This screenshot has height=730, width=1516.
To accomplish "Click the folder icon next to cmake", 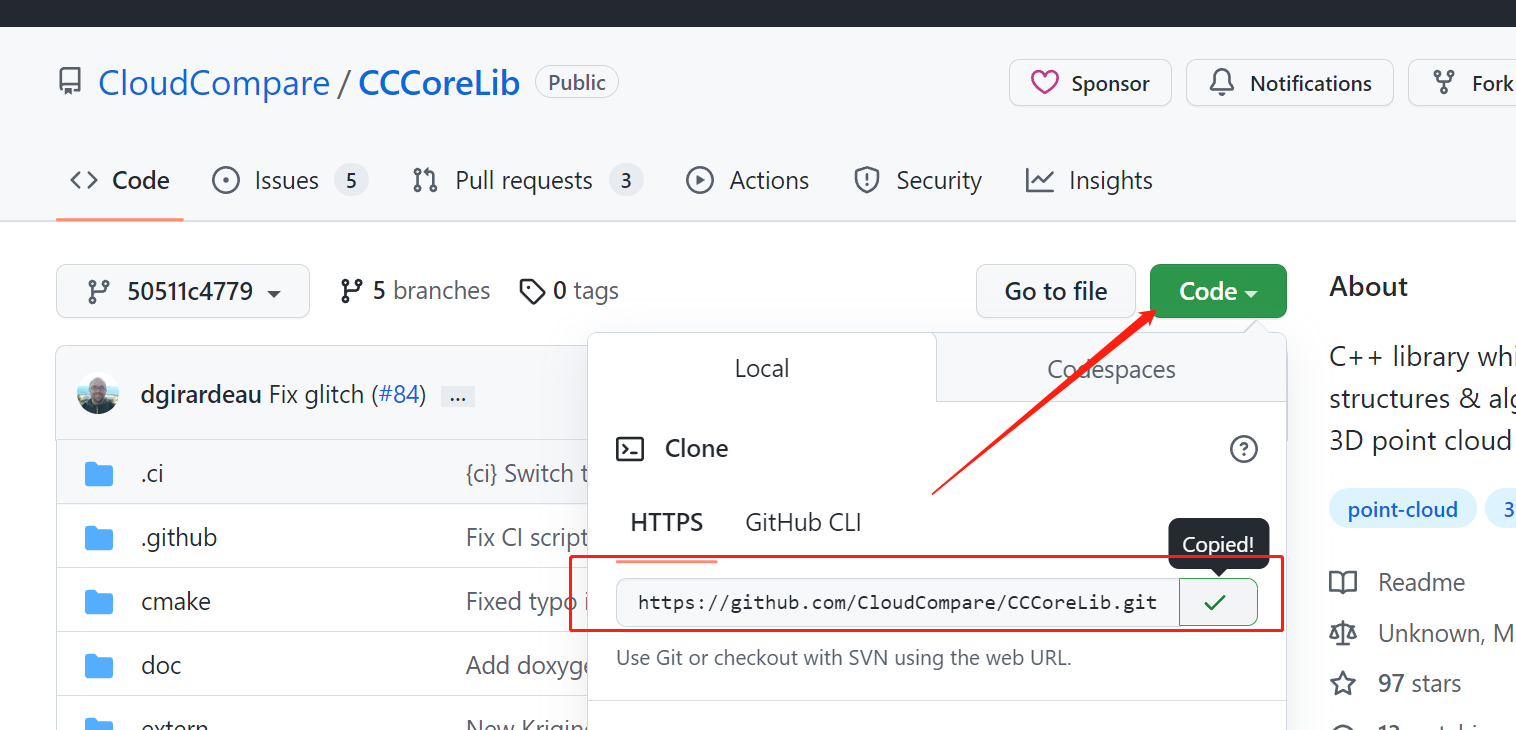I will (x=99, y=600).
